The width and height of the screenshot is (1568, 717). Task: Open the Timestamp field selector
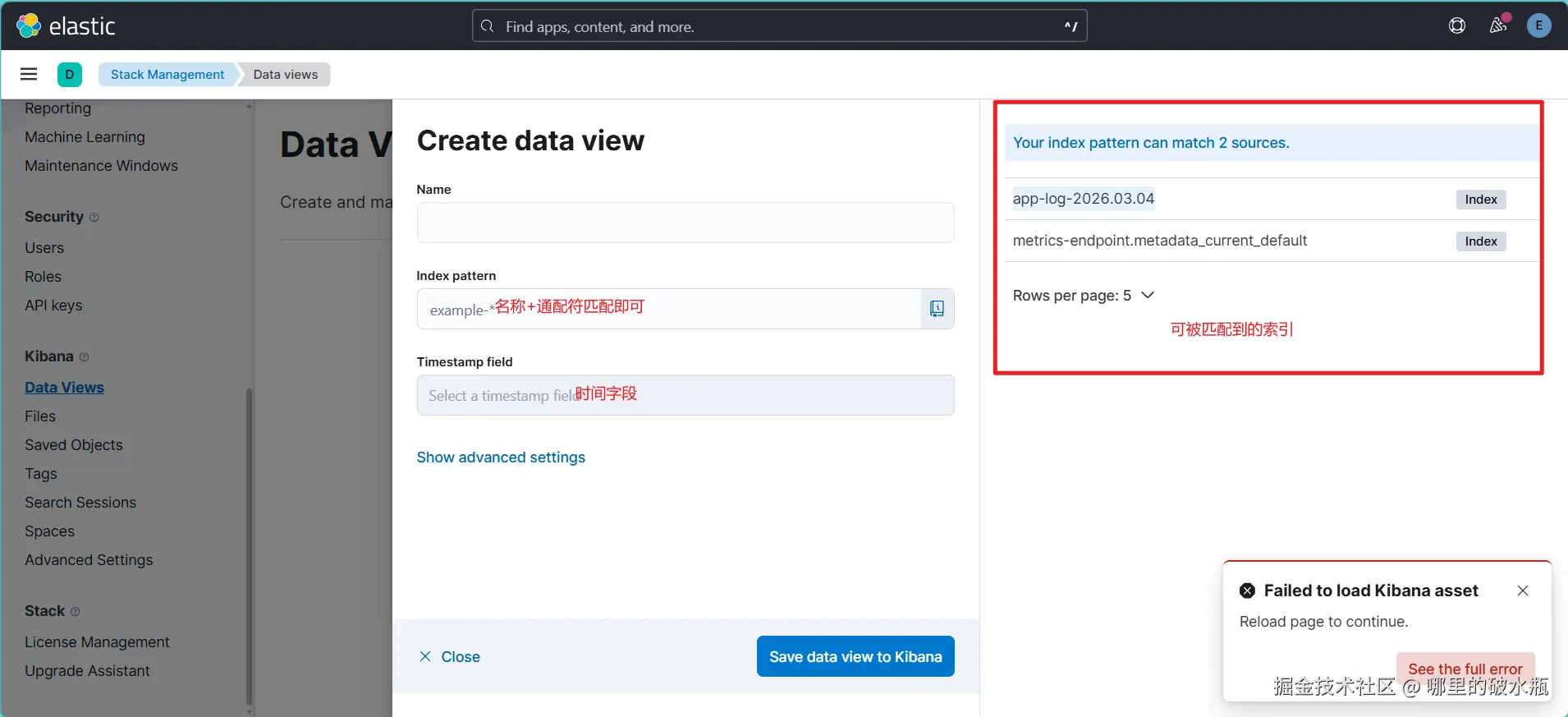coord(685,395)
